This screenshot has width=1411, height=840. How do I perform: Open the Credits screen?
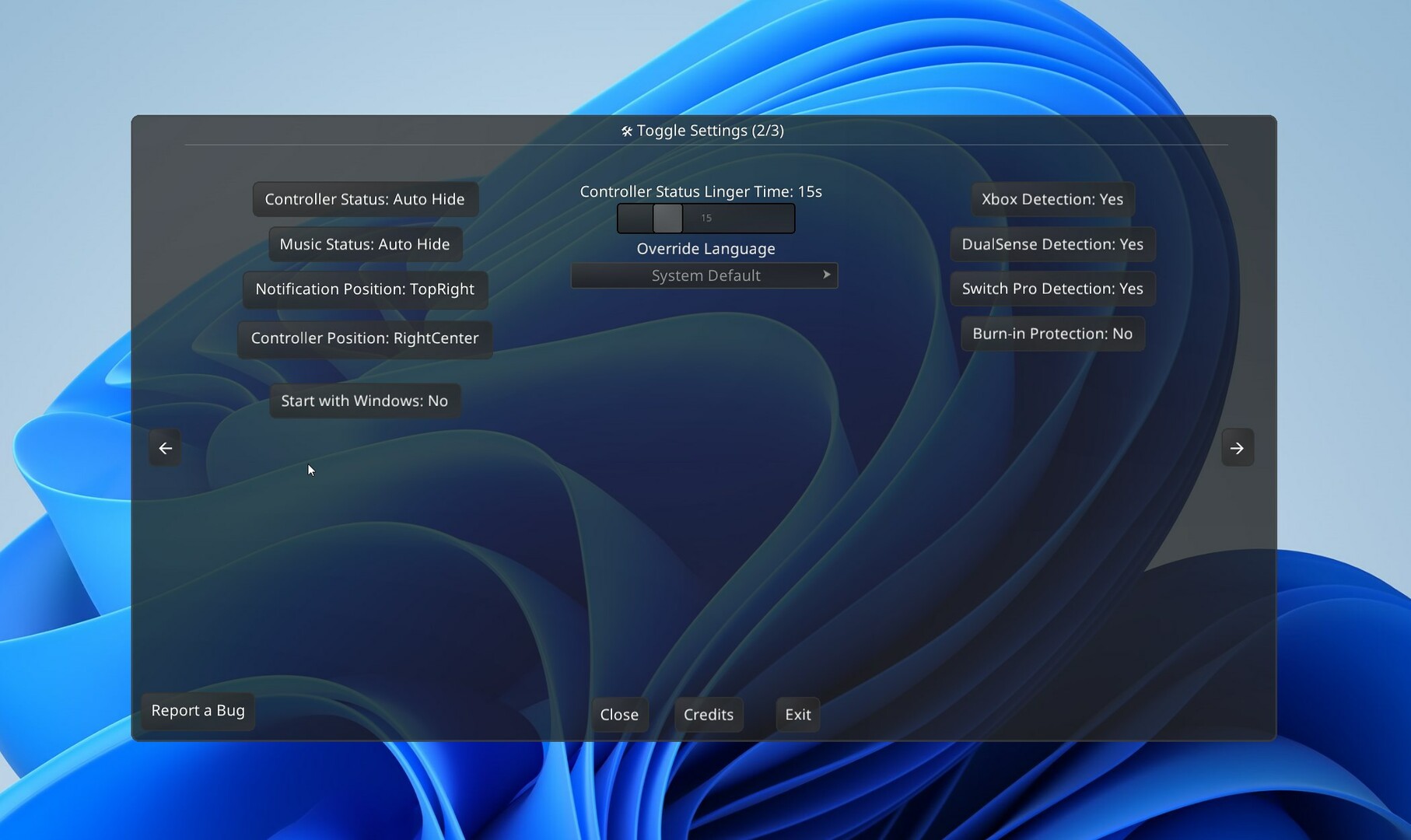click(708, 714)
